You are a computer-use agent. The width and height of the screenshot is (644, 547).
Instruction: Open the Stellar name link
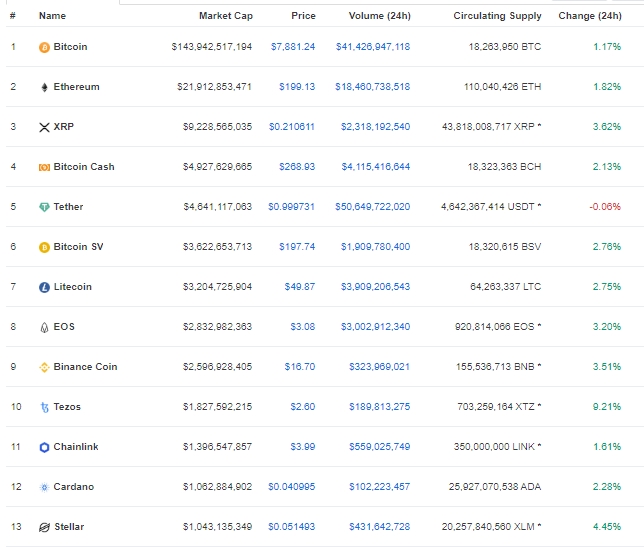[69, 527]
